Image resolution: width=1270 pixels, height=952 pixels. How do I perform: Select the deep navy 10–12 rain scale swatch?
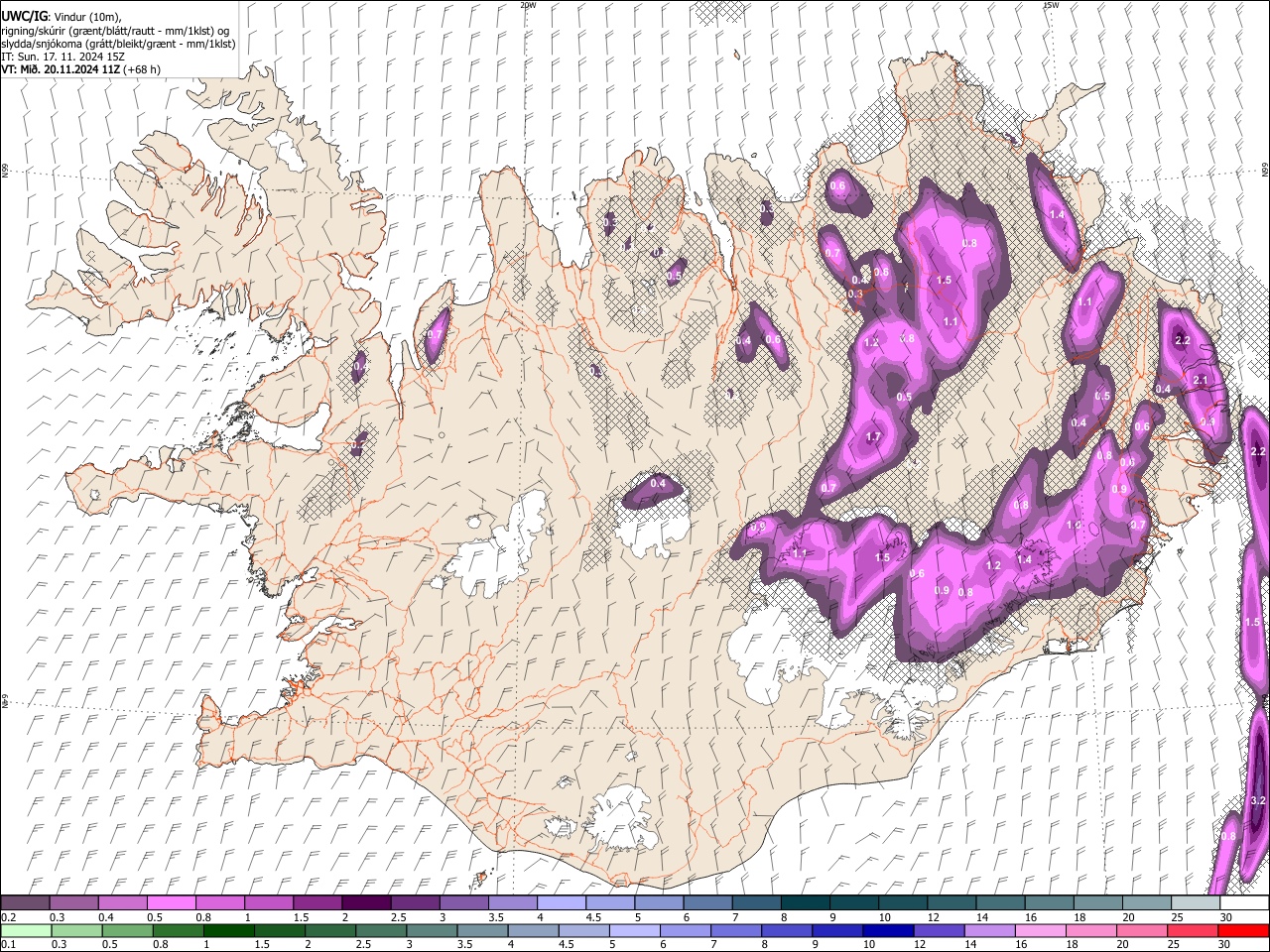point(888,930)
